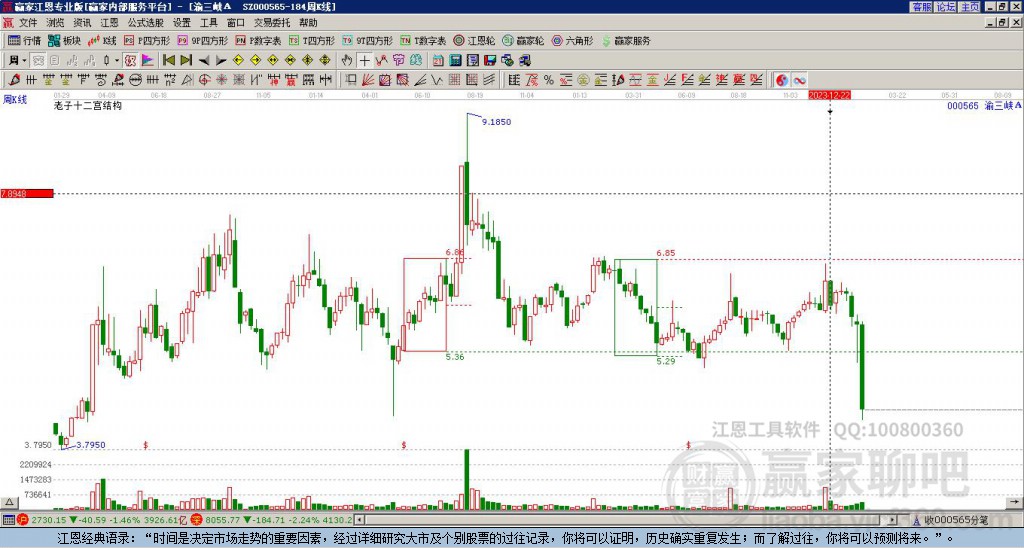Open the calculator icon

(456, 61)
